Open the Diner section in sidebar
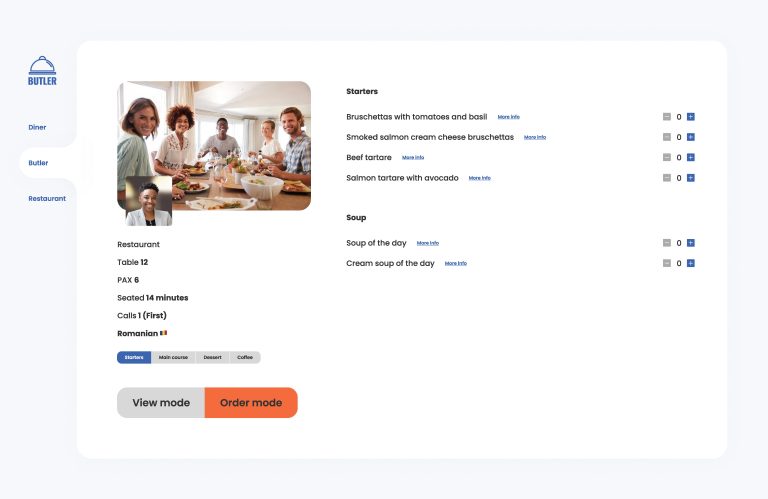Image resolution: width=768 pixels, height=499 pixels. click(x=37, y=127)
